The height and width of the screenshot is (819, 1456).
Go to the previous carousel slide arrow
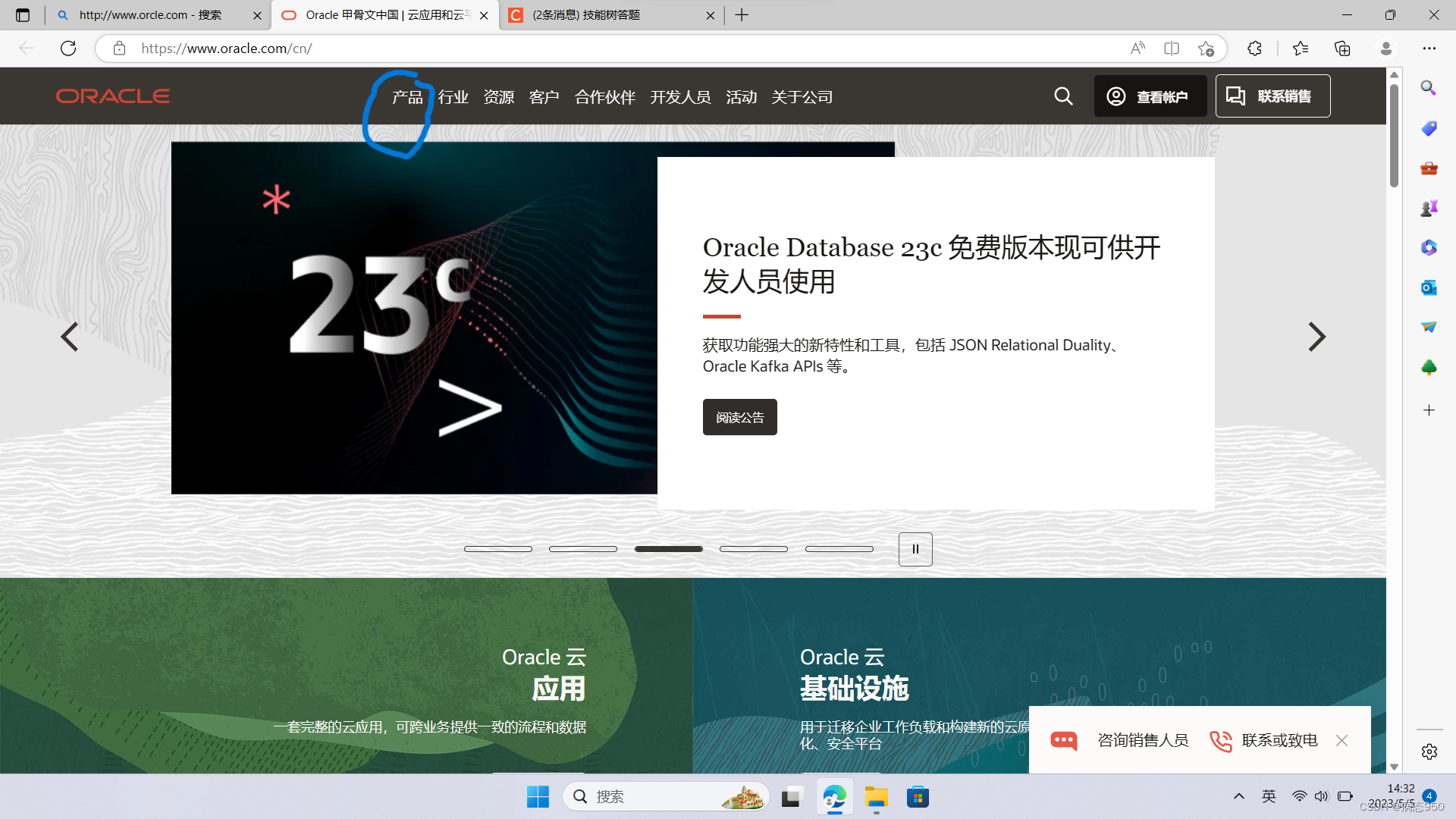click(x=69, y=337)
